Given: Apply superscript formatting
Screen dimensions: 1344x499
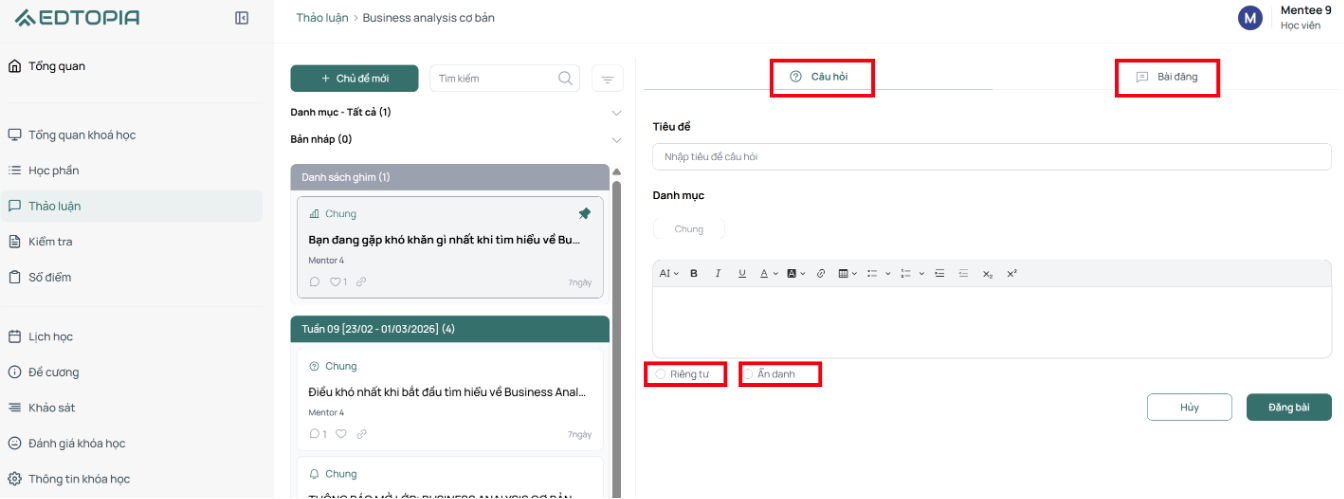Looking at the screenshot, I should tap(1012, 273).
